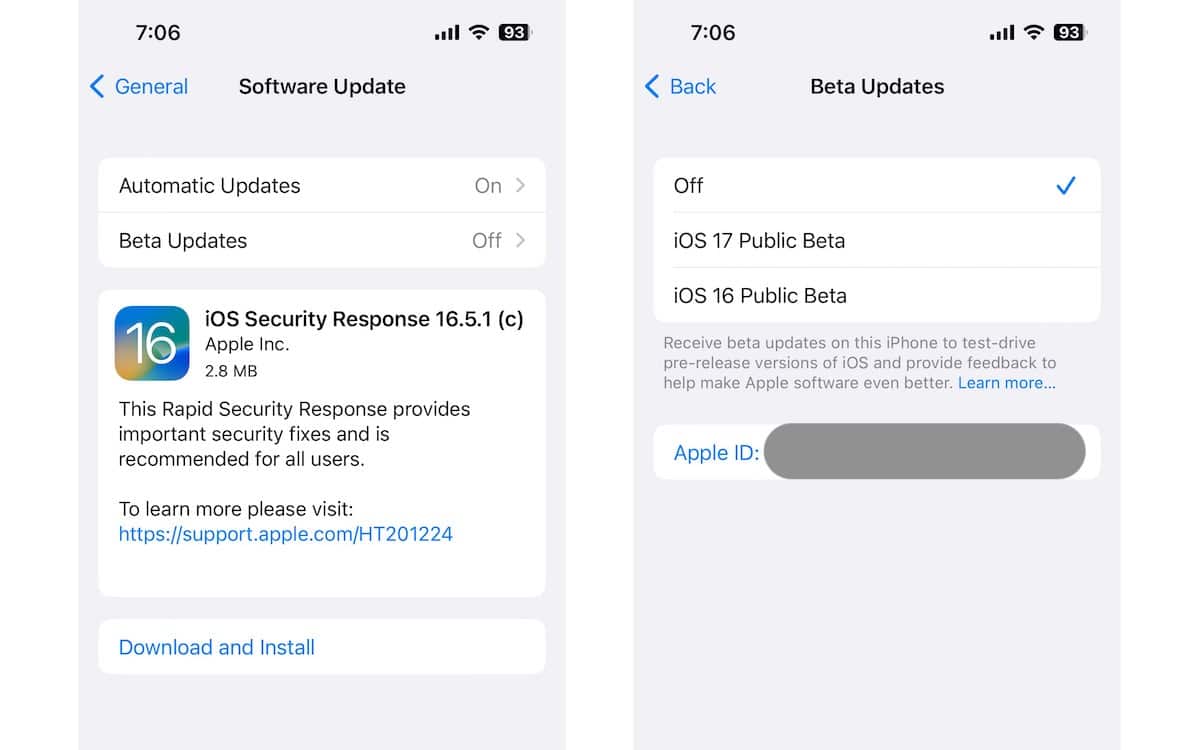Screen dimensions: 1200x750
Task: Open the Automatic Updates row
Action: (322, 185)
